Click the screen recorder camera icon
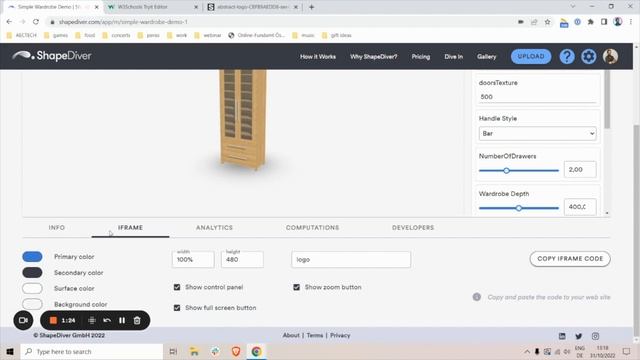This screenshot has width=640, height=360. (x=23, y=320)
